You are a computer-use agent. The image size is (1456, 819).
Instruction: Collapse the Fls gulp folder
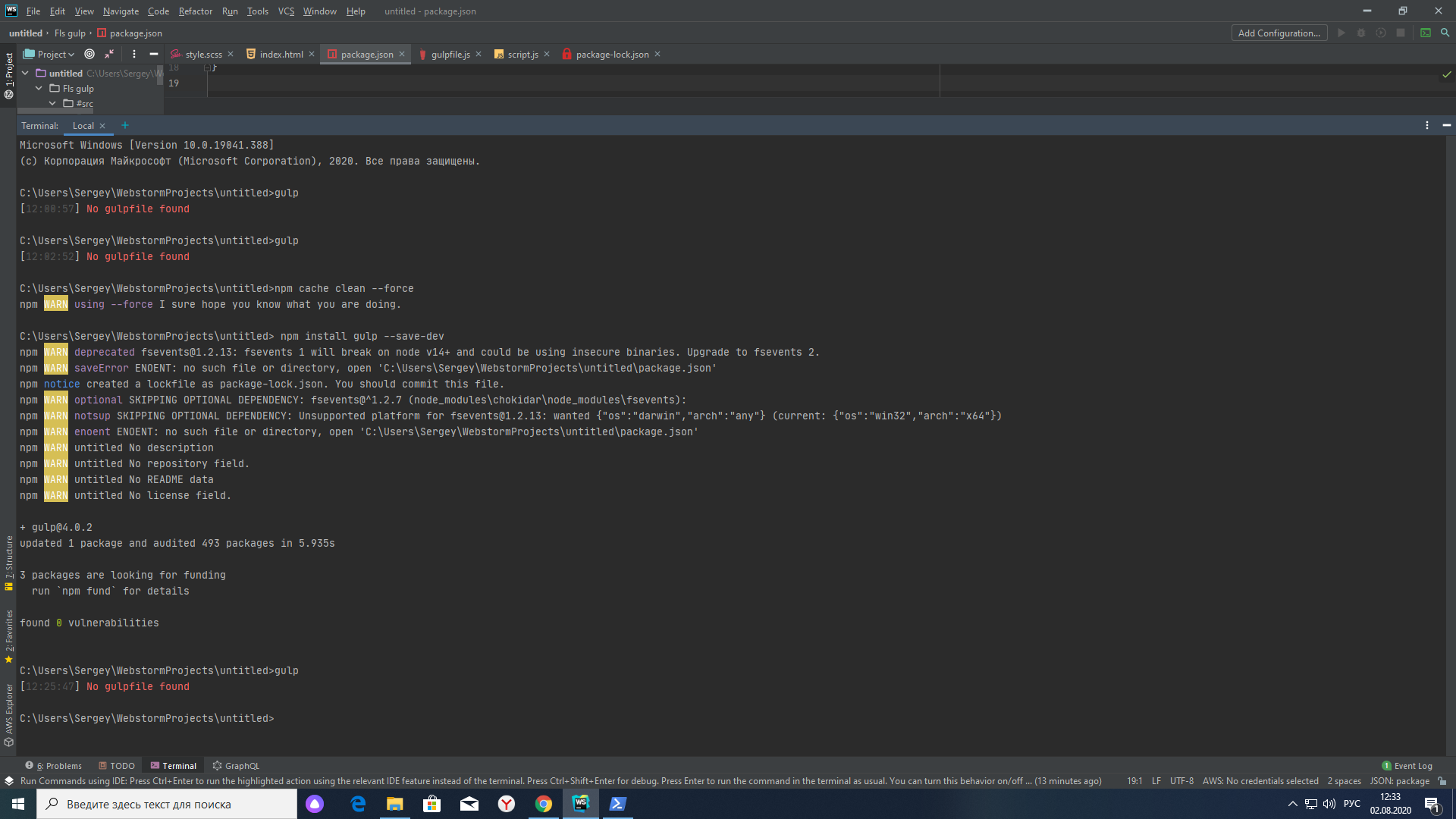tap(39, 89)
